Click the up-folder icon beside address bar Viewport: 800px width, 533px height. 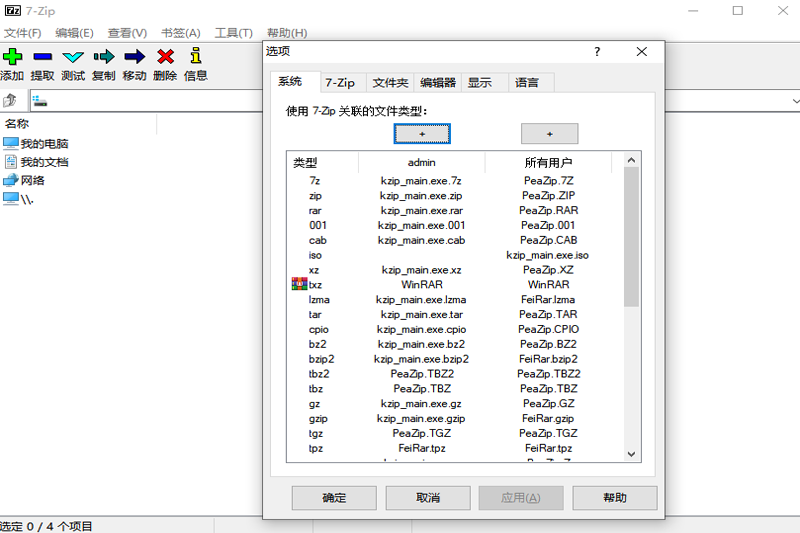tap(11, 101)
